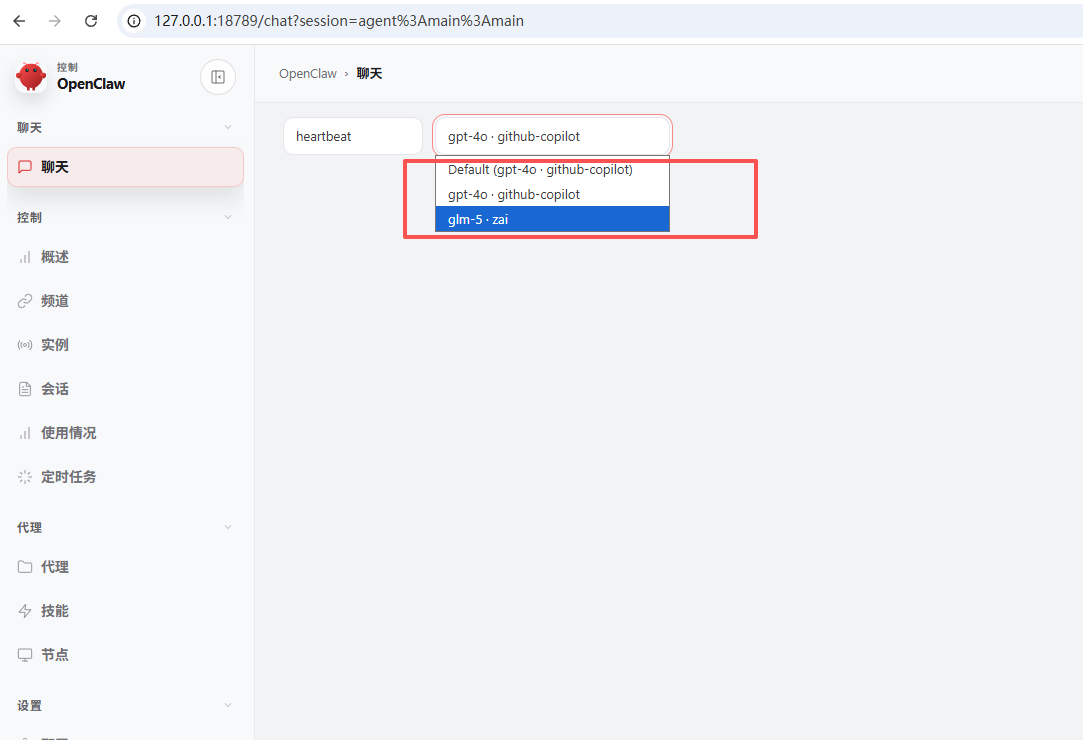Open 概述 overview bar chart icon
Screen dimensions: 1083x740
point(25,257)
